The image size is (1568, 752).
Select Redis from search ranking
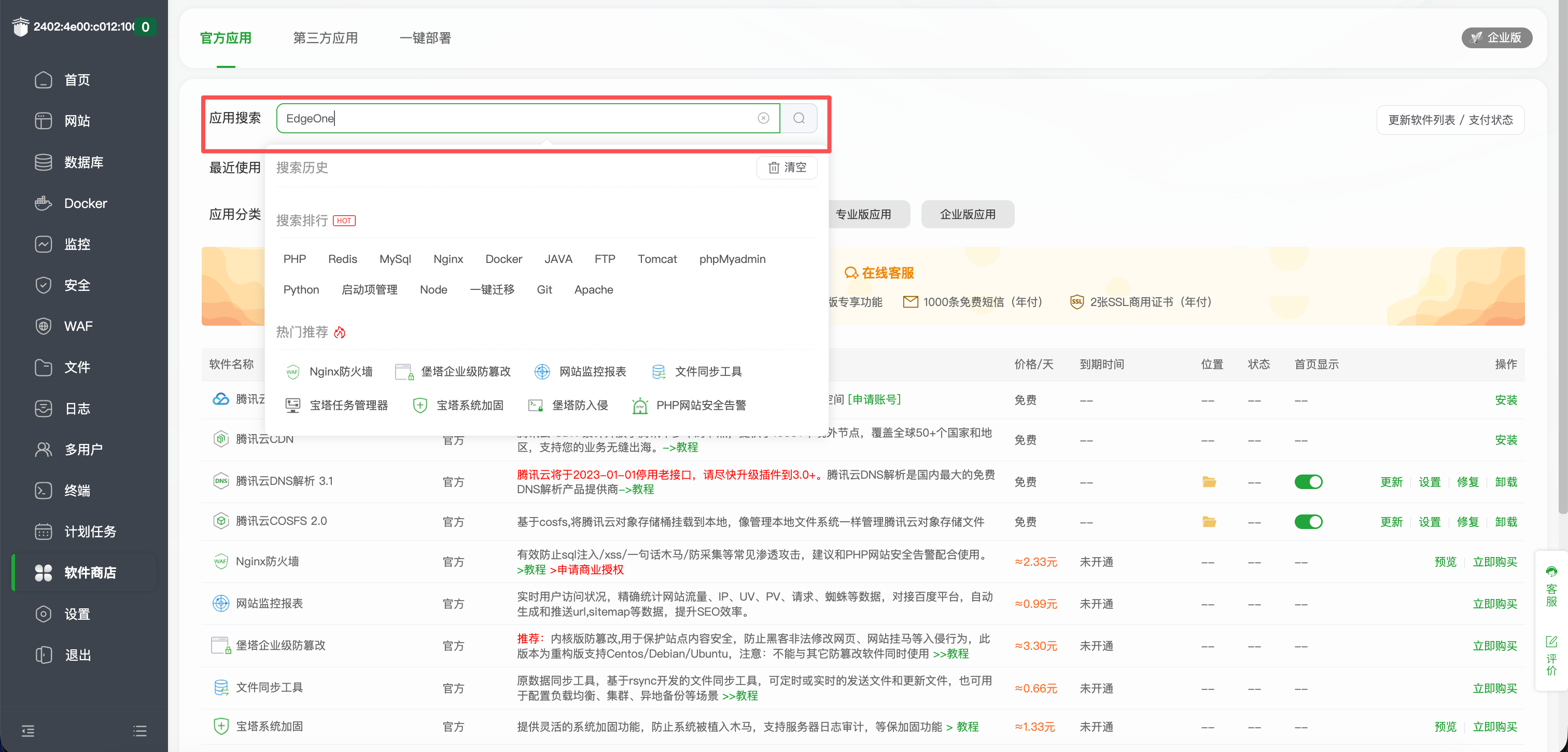pyautogui.click(x=342, y=259)
